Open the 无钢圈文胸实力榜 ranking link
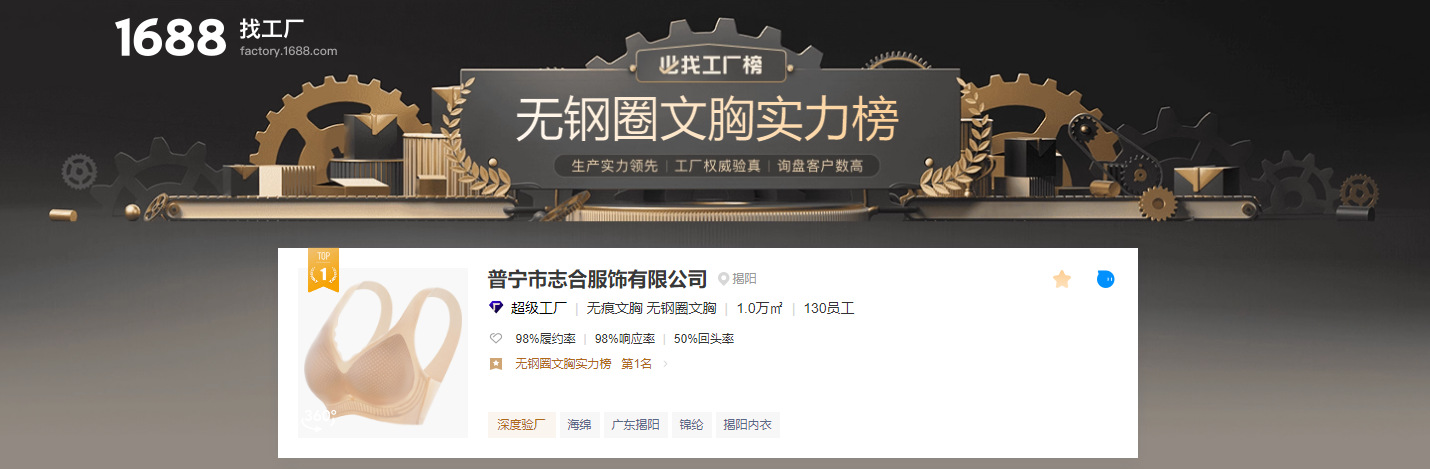1430x469 pixels. point(563,364)
